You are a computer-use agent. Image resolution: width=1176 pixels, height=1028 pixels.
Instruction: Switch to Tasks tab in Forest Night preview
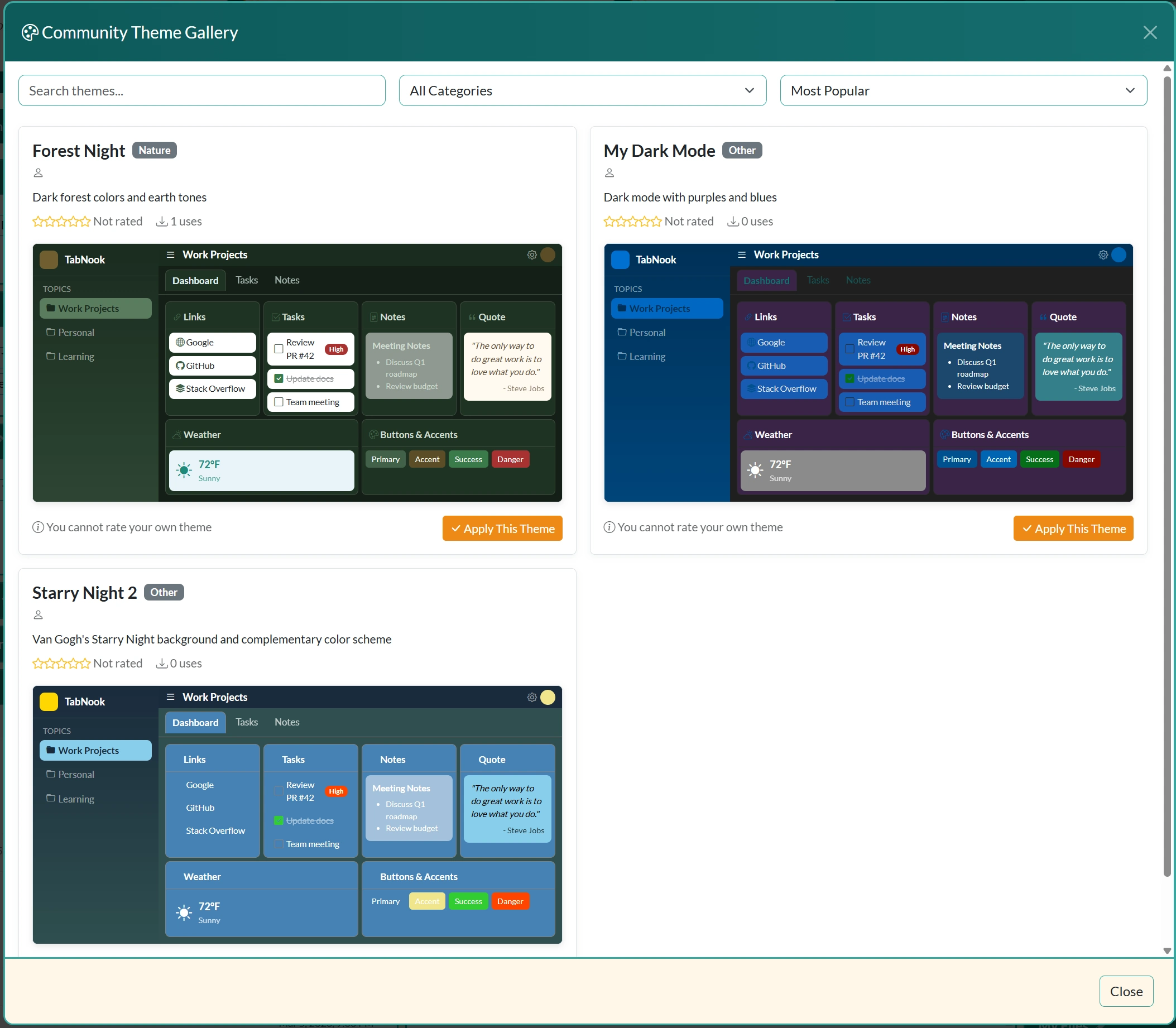[x=247, y=280]
